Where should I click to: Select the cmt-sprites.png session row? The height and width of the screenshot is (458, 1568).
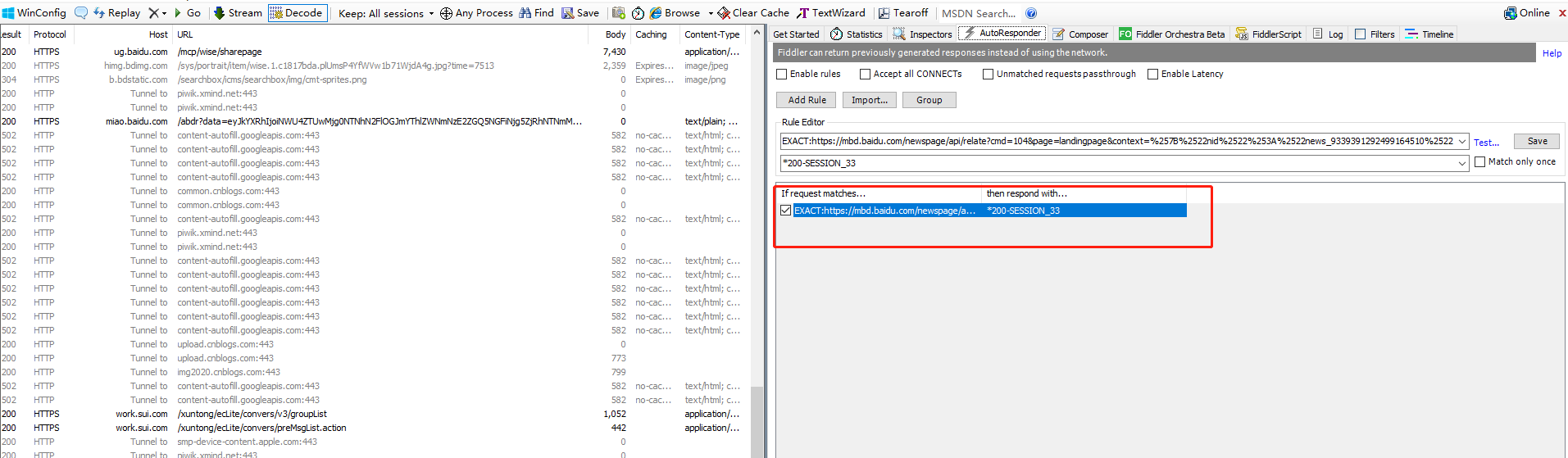tap(374, 79)
